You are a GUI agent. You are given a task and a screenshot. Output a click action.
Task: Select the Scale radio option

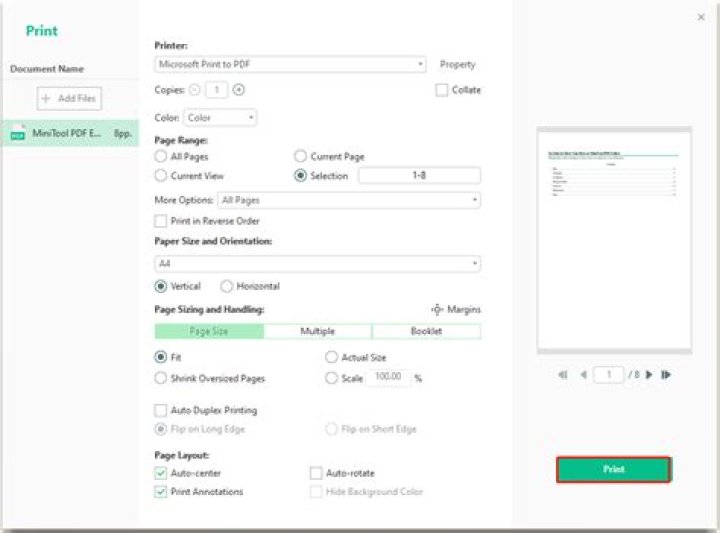(x=331, y=379)
